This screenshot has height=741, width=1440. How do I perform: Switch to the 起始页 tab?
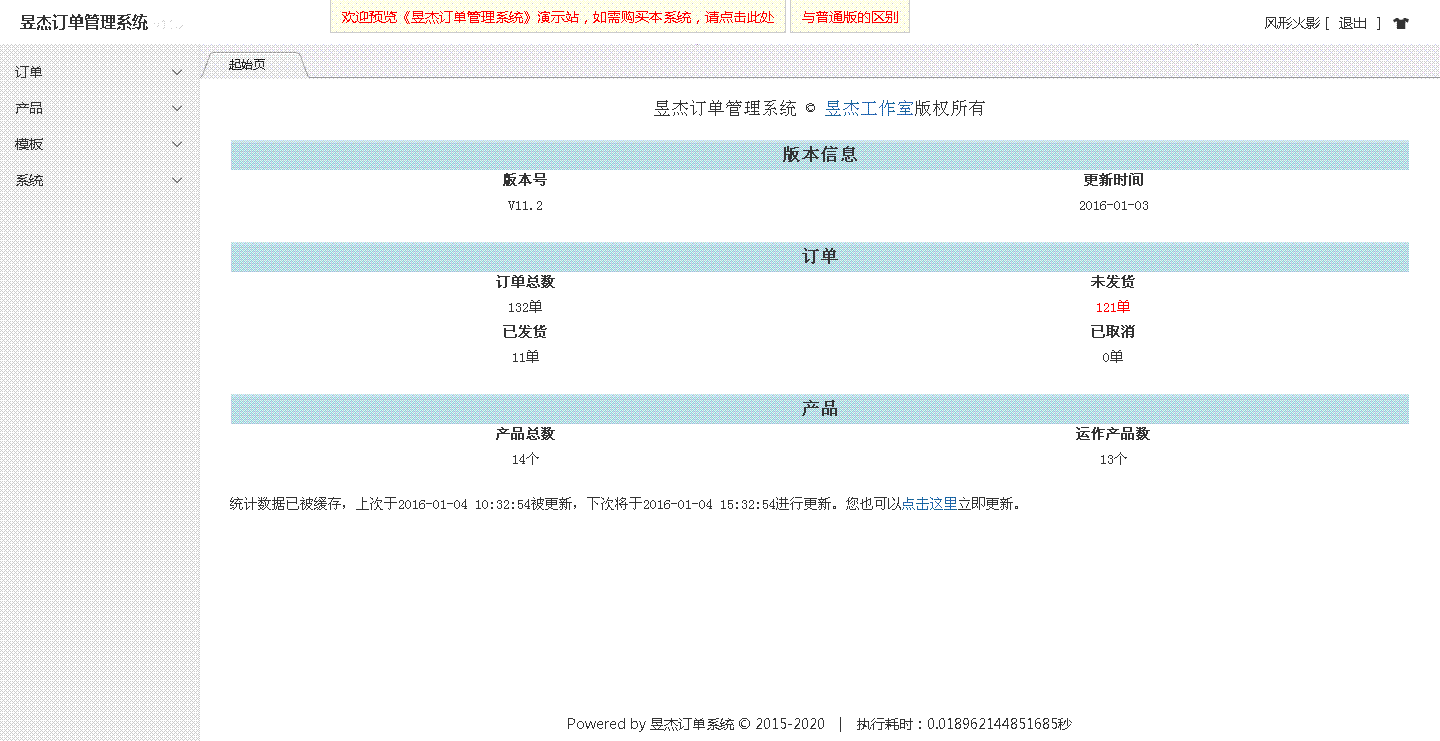[247, 65]
